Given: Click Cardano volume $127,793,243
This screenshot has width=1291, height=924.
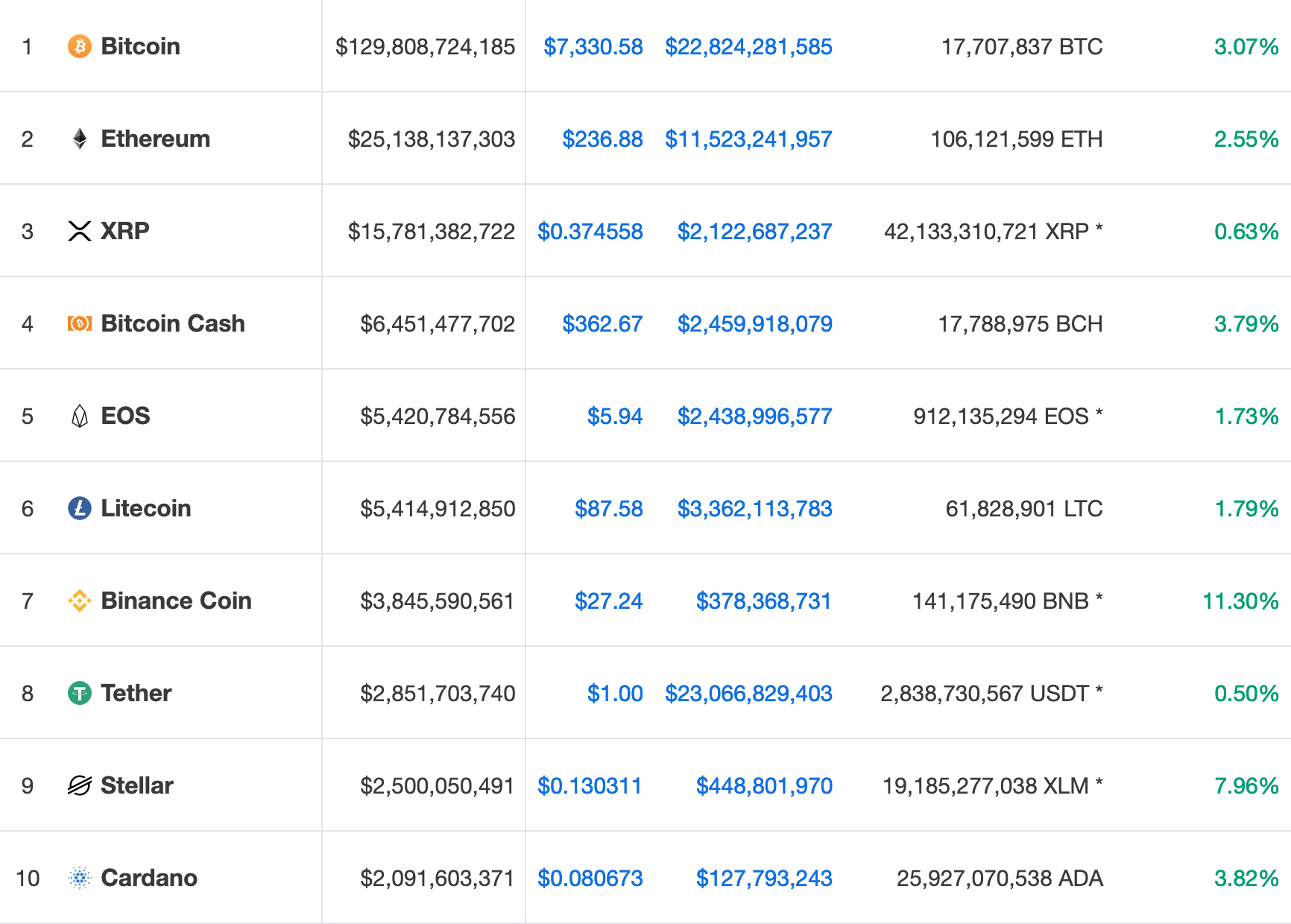Looking at the screenshot, I should pyautogui.click(x=764, y=879).
